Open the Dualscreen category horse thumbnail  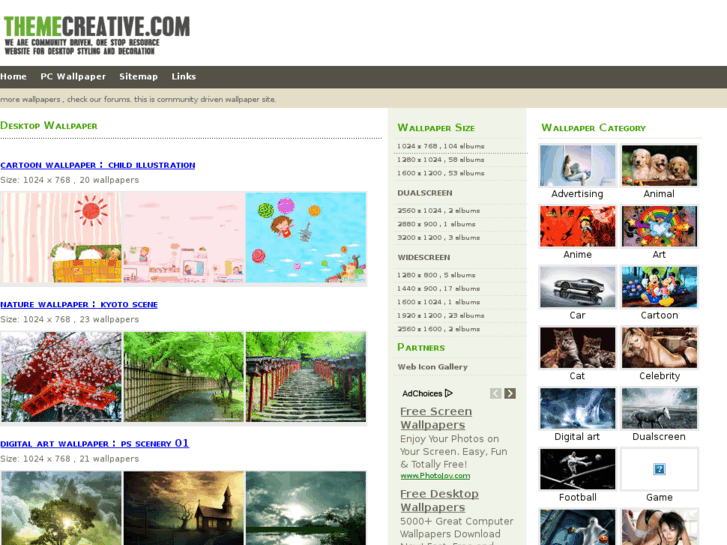(x=659, y=409)
